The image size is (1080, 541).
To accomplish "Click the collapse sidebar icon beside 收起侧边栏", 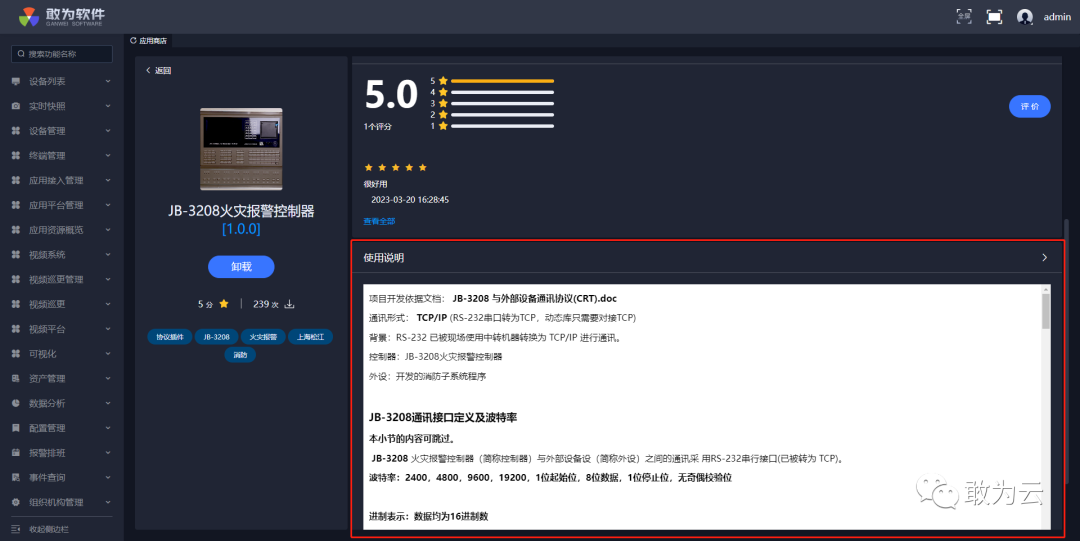I will coord(16,529).
